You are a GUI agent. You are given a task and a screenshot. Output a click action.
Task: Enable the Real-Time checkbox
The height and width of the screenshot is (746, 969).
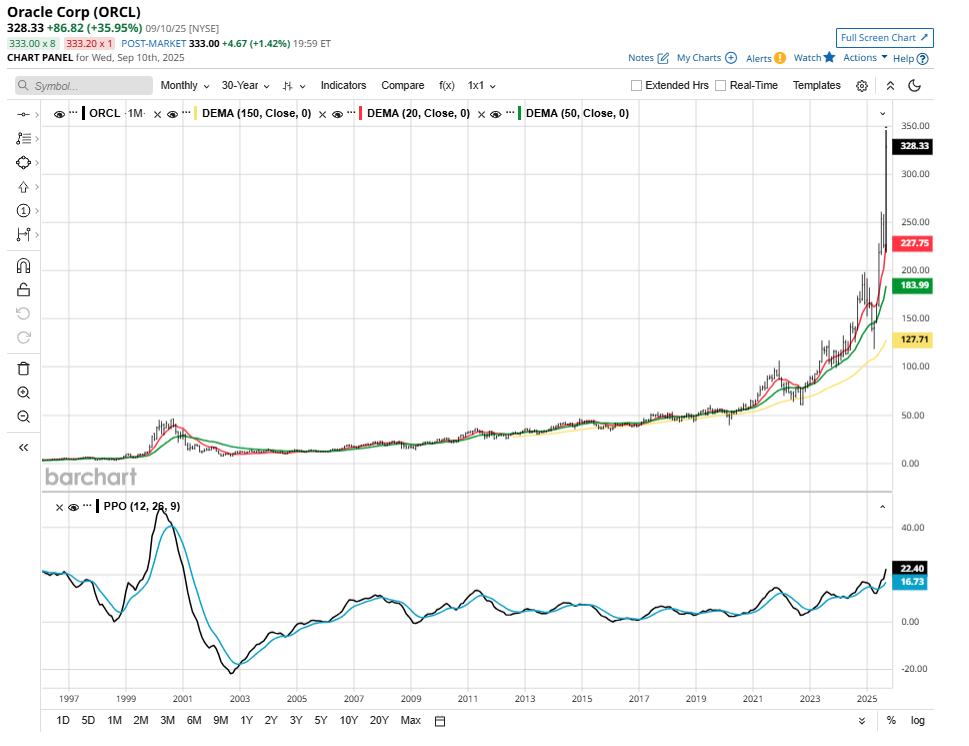pyautogui.click(x=720, y=85)
